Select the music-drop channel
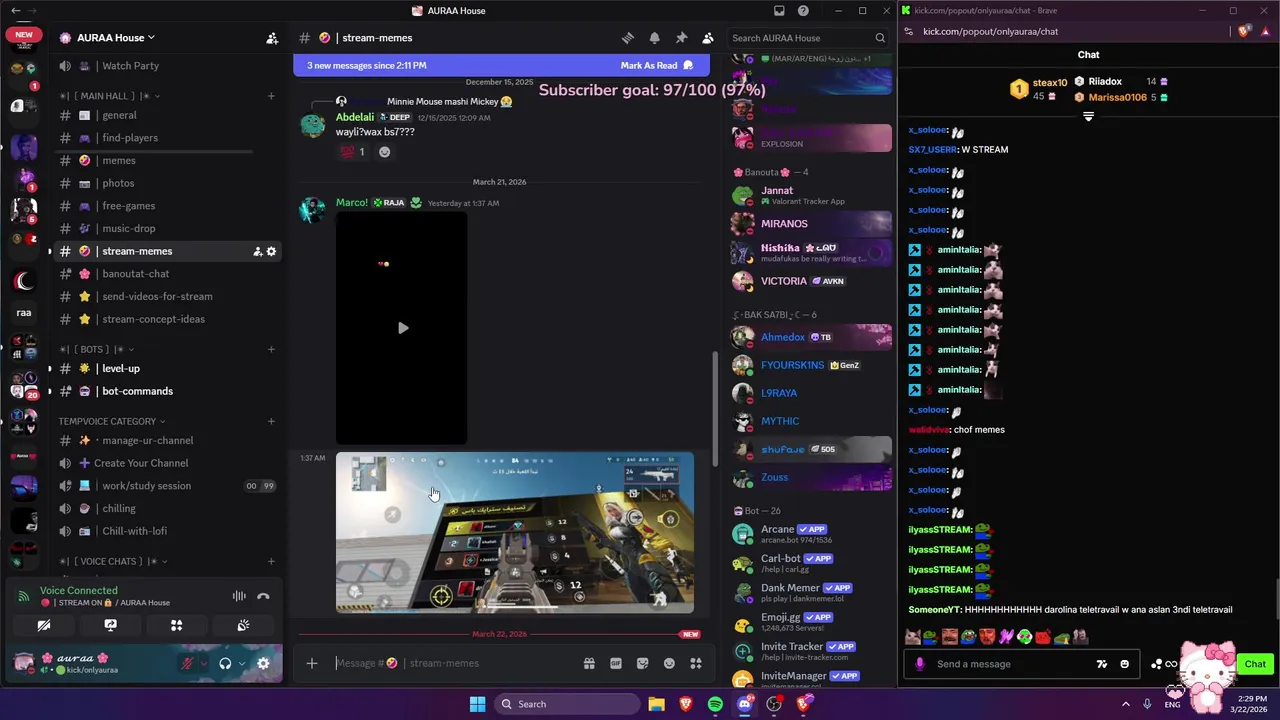This screenshot has height=720, width=1280. pos(167,228)
